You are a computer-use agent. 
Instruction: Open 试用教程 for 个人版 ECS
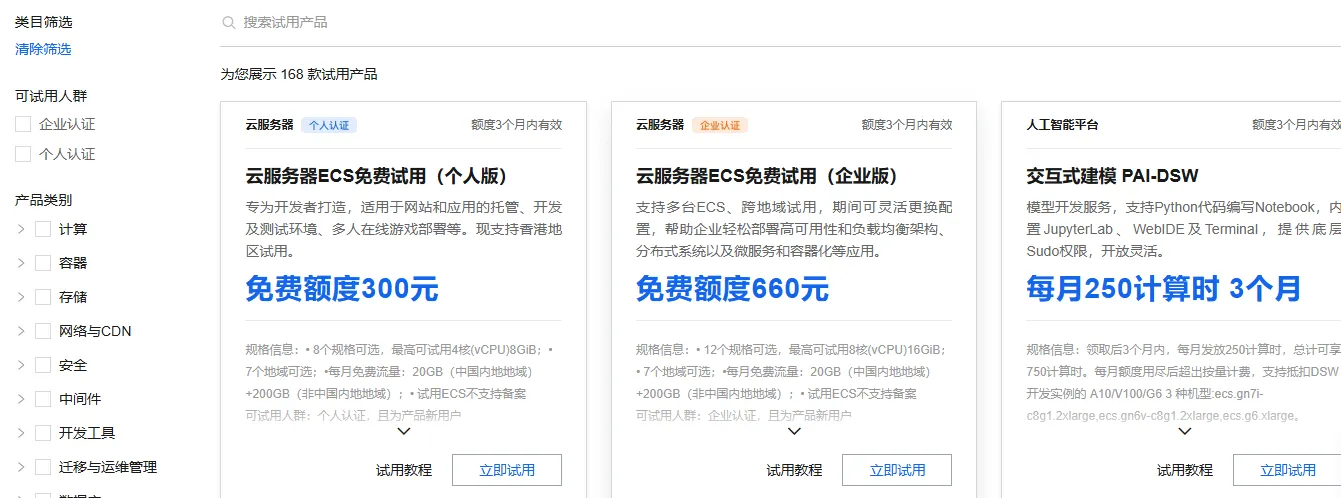(404, 470)
